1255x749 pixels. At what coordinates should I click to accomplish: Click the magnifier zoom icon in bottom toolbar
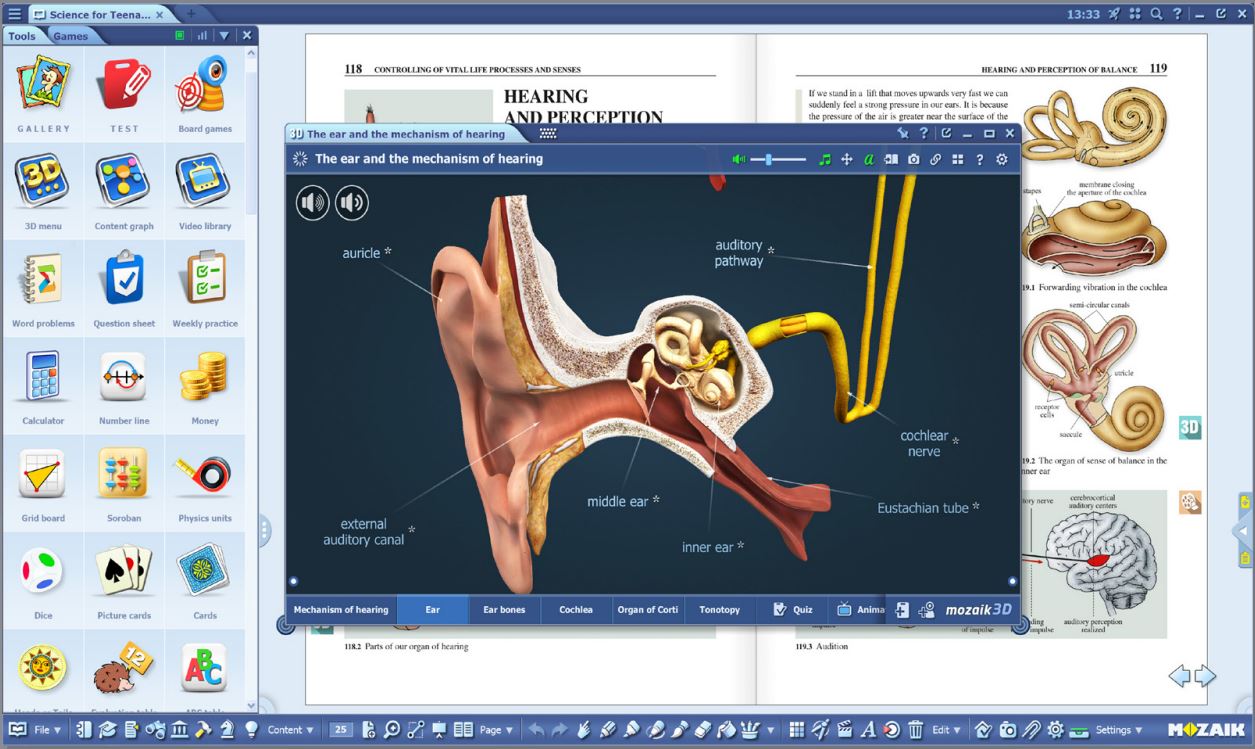pos(391,730)
